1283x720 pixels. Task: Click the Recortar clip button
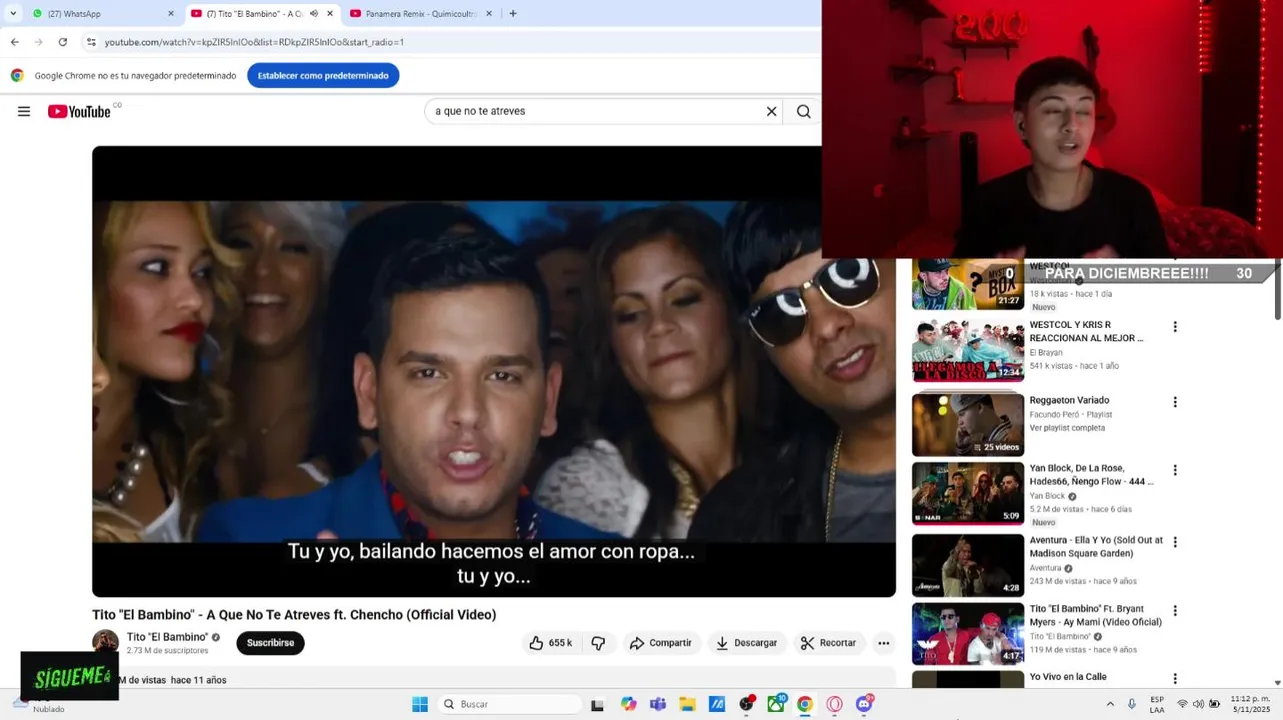(829, 643)
